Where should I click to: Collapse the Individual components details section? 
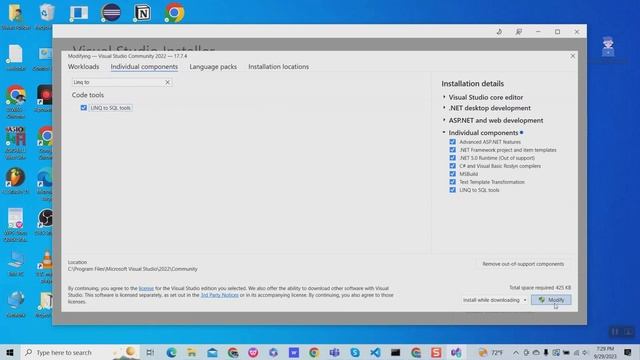(444, 133)
